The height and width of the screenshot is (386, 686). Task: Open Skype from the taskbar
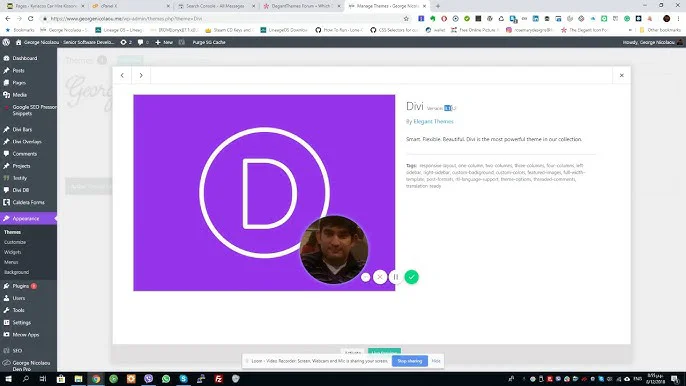[x=183, y=379]
